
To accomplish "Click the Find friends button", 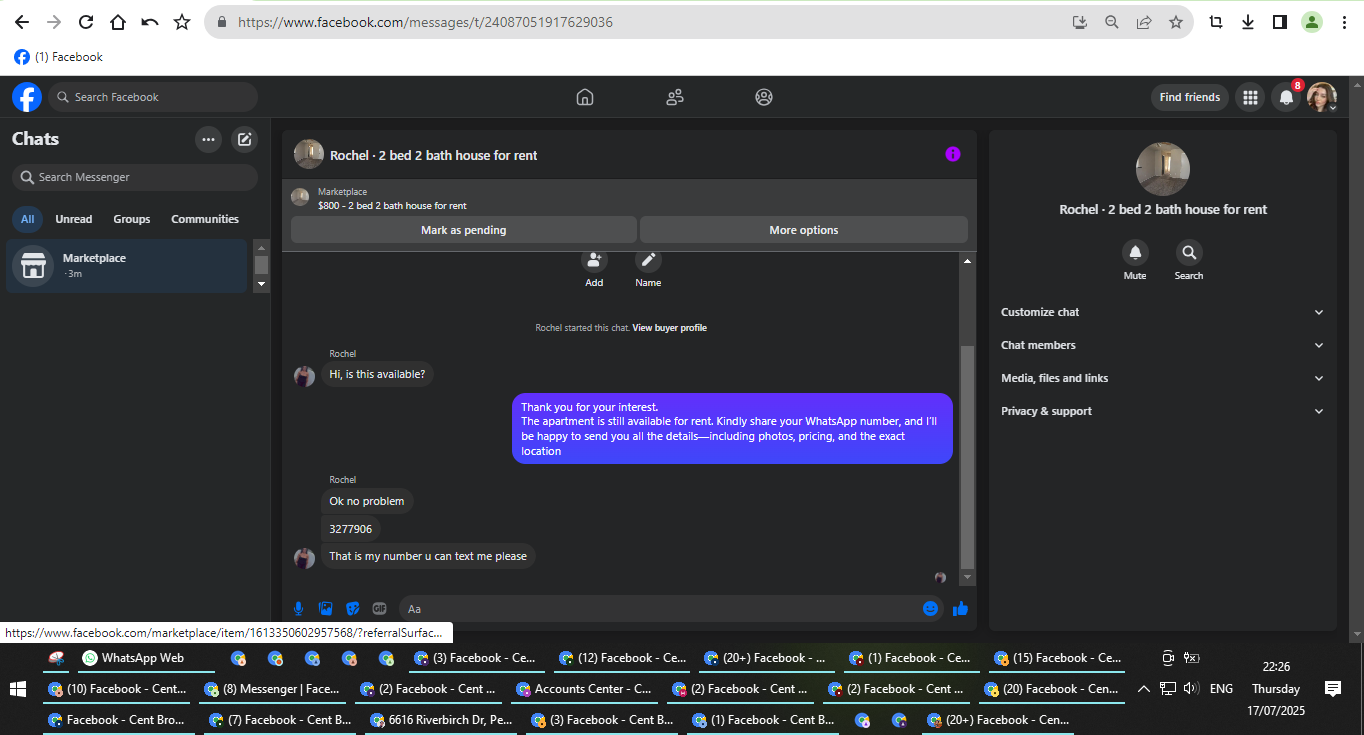I will point(1190,97).
